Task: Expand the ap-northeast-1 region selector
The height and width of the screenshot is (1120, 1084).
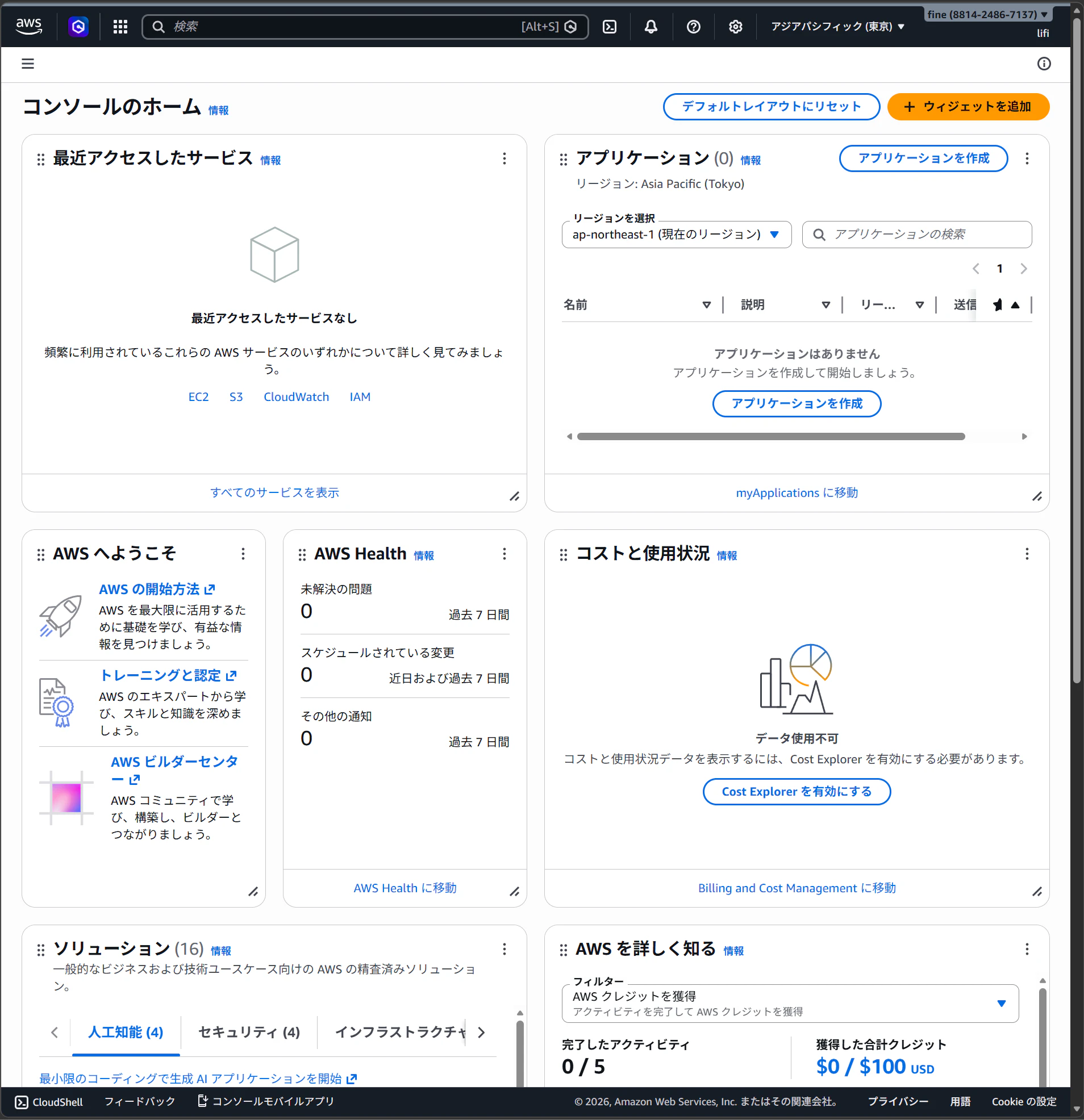Action: pos(676,235)
